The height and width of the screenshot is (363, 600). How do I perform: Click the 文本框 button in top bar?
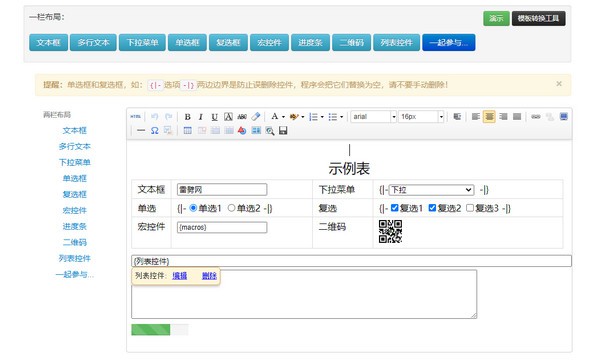[48, 42]
